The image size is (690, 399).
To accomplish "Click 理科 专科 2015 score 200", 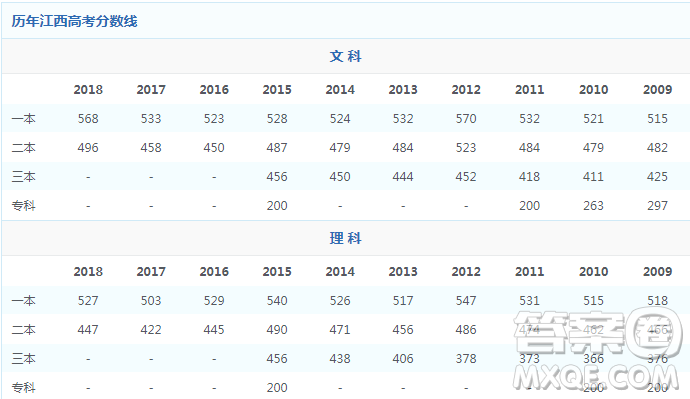I will click(x=277, y=388).
